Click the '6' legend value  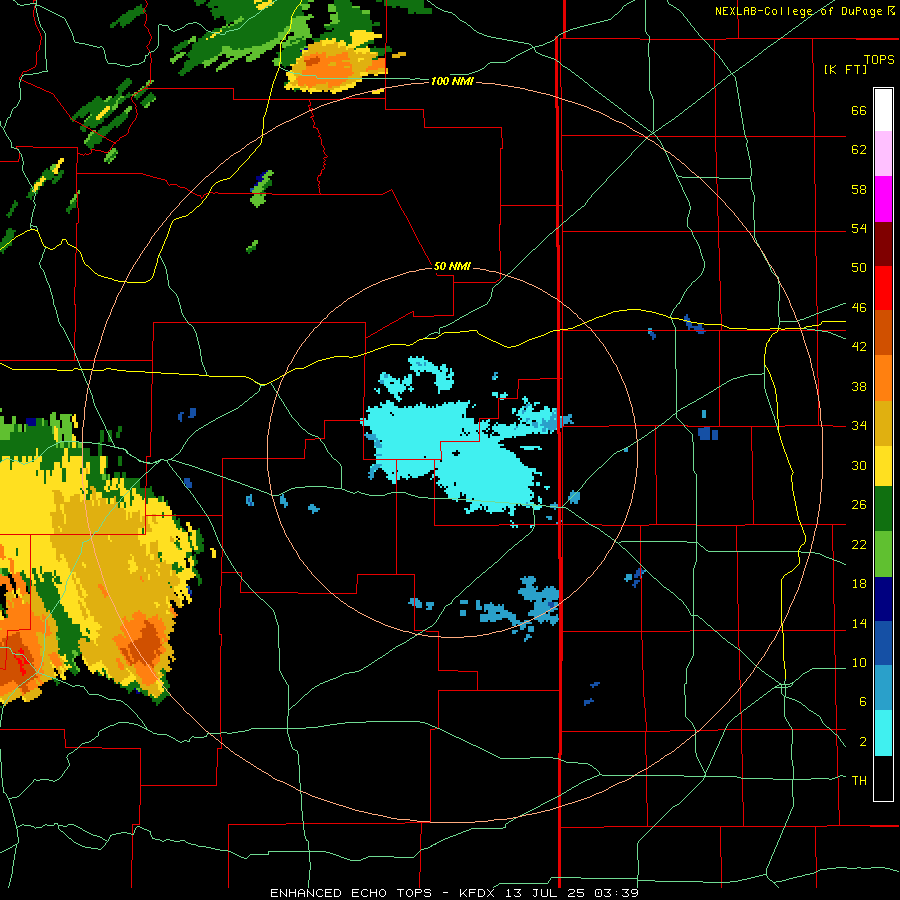click(862, 702)
